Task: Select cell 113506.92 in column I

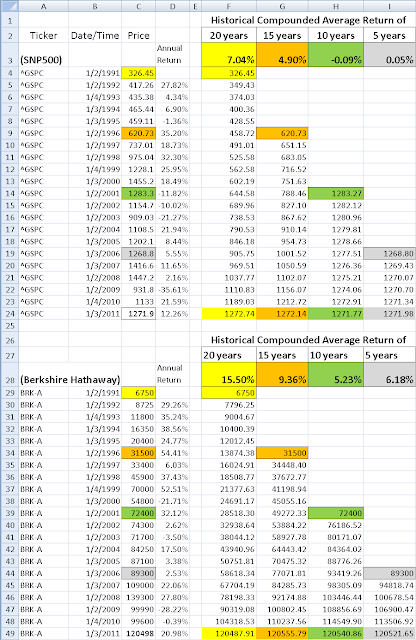Action: tap(389, 622)
